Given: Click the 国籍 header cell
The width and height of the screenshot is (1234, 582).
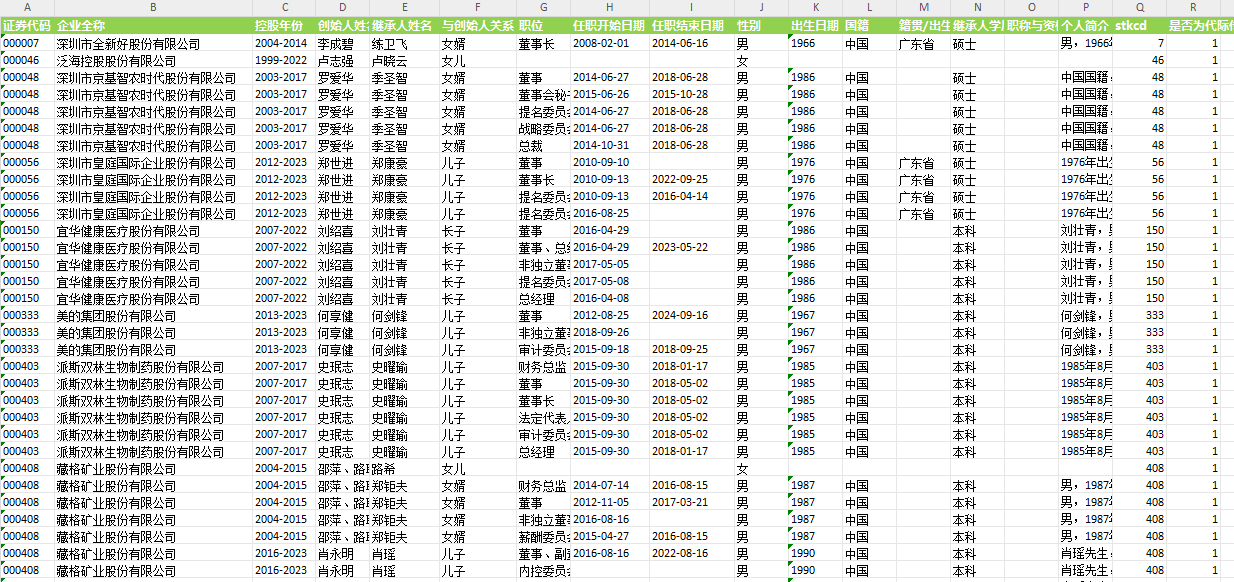Looking at the screenshot, I should [x=869, y=24].
